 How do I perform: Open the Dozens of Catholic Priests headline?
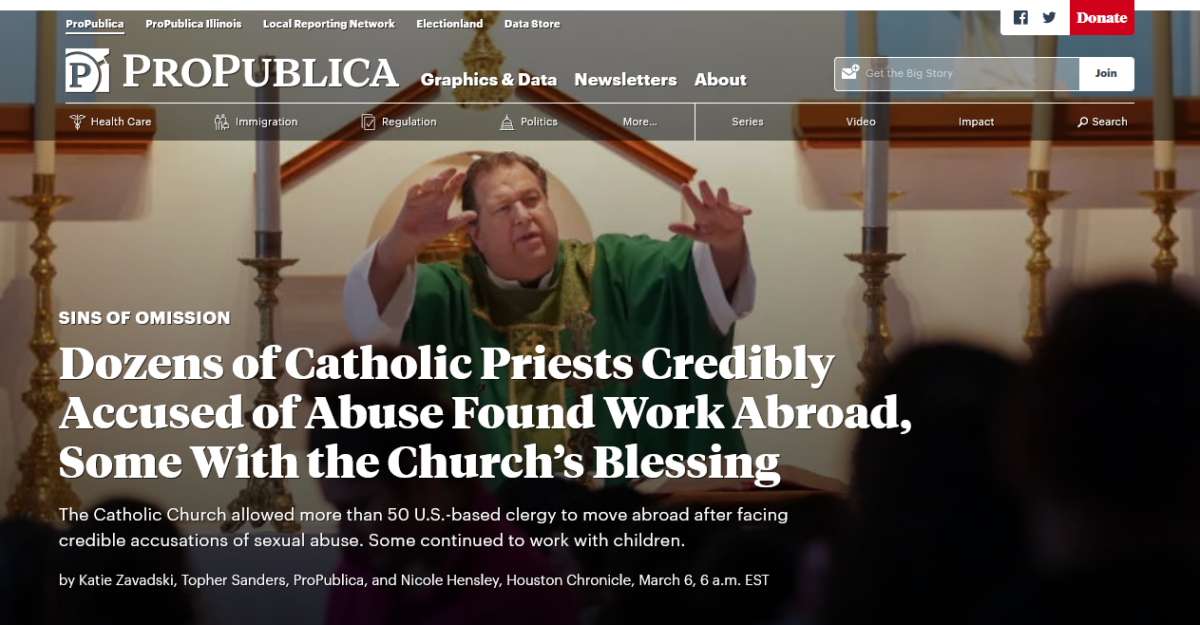click(x=485, y=413)
